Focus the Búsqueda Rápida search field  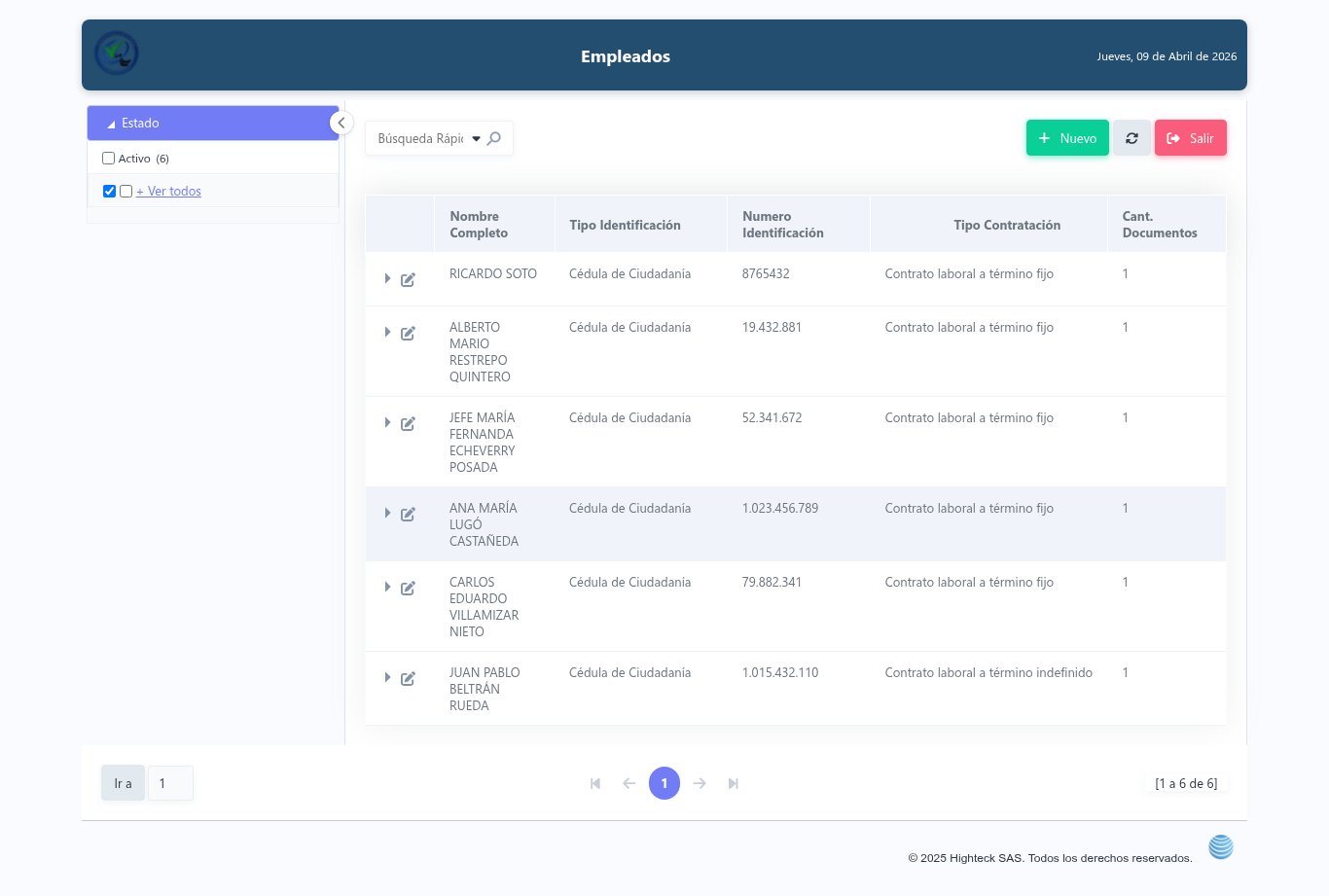click(x=420, y=138)
